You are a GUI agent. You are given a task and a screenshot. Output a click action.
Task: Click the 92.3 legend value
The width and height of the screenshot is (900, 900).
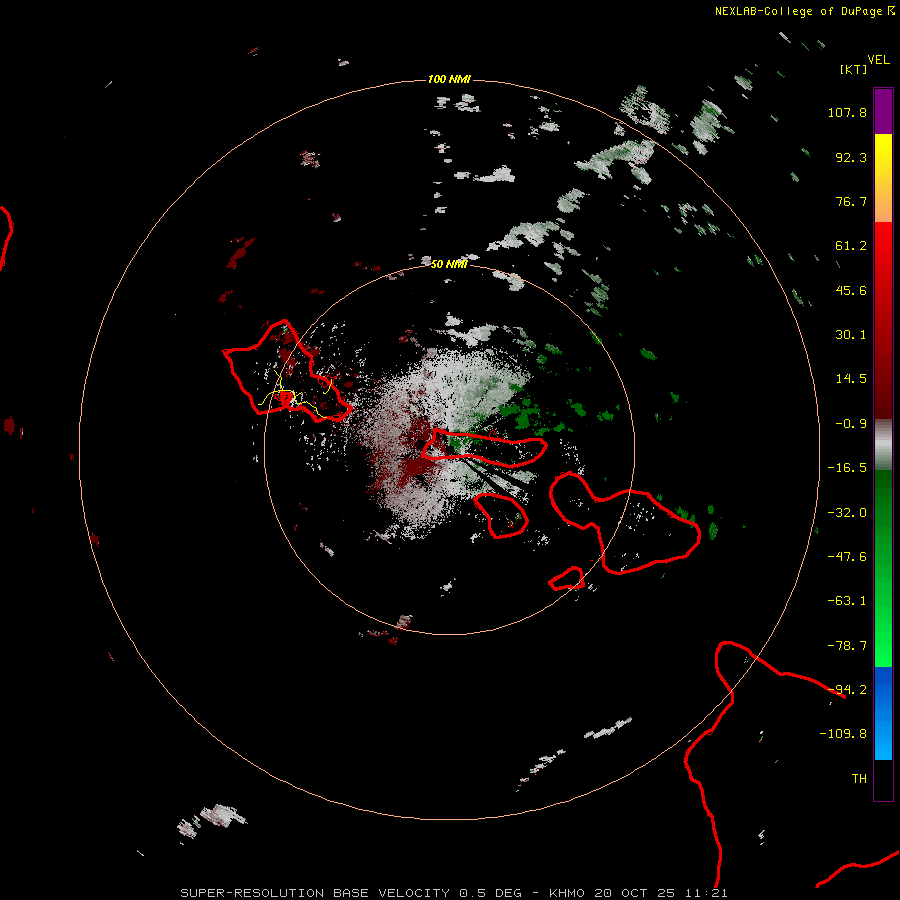[x=851, y=157]
